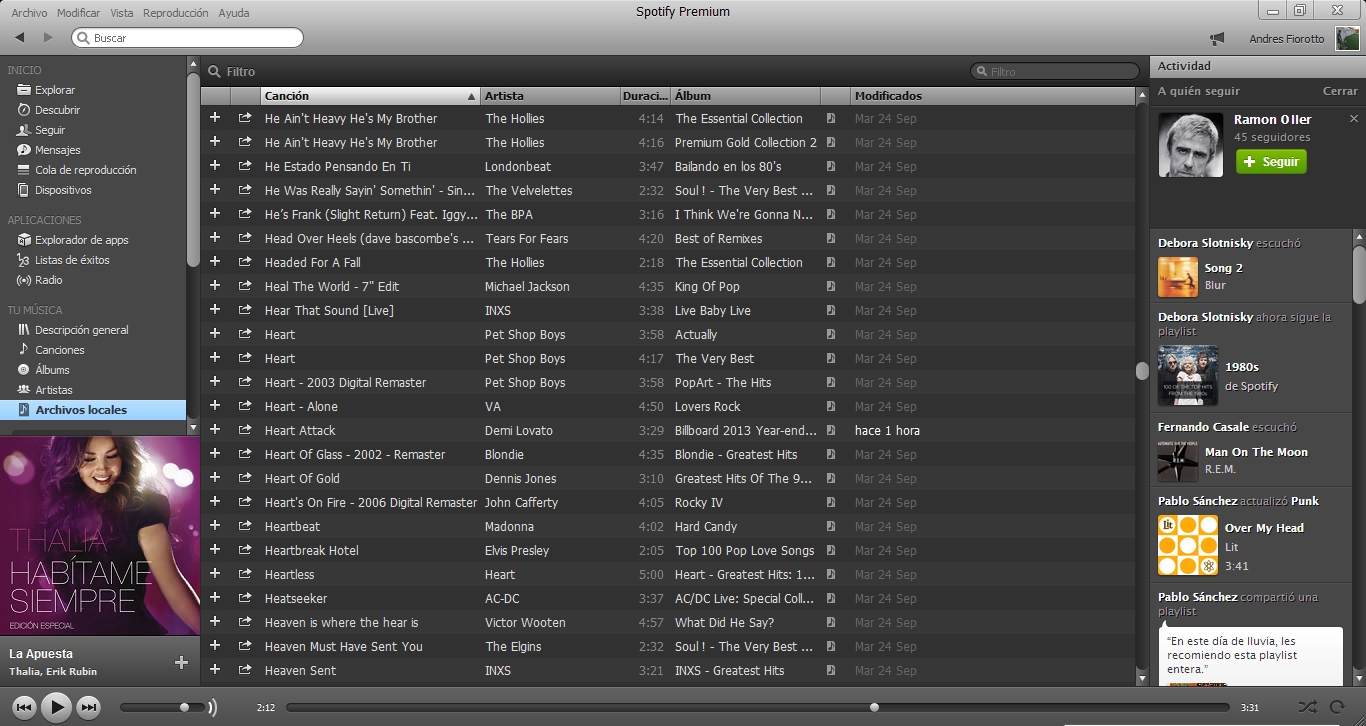Open the Reproducción menu
This screenshot has height=726, width=1366.
click(176, 13)
